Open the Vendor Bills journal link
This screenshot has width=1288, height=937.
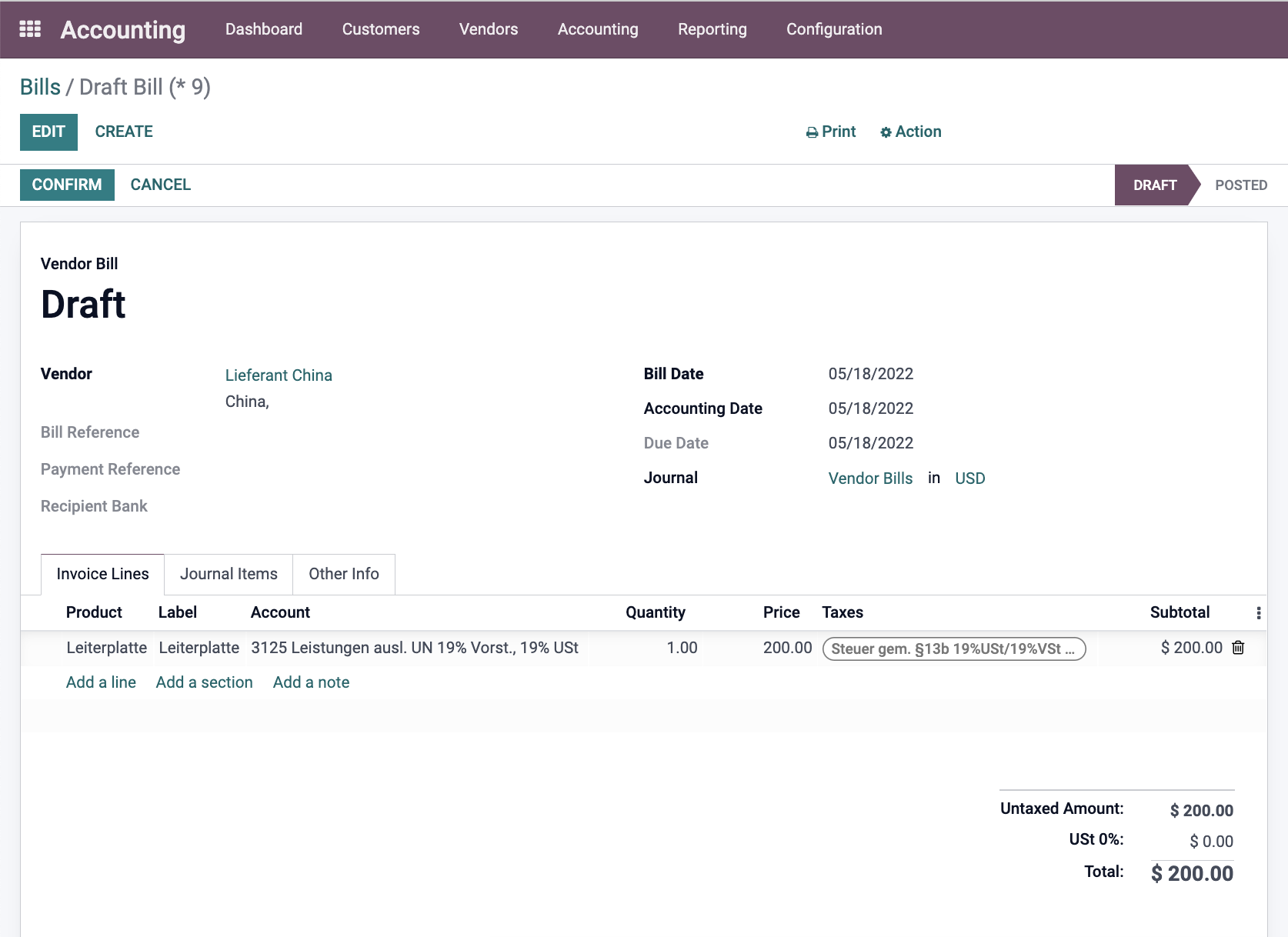[x=870, y=479]
